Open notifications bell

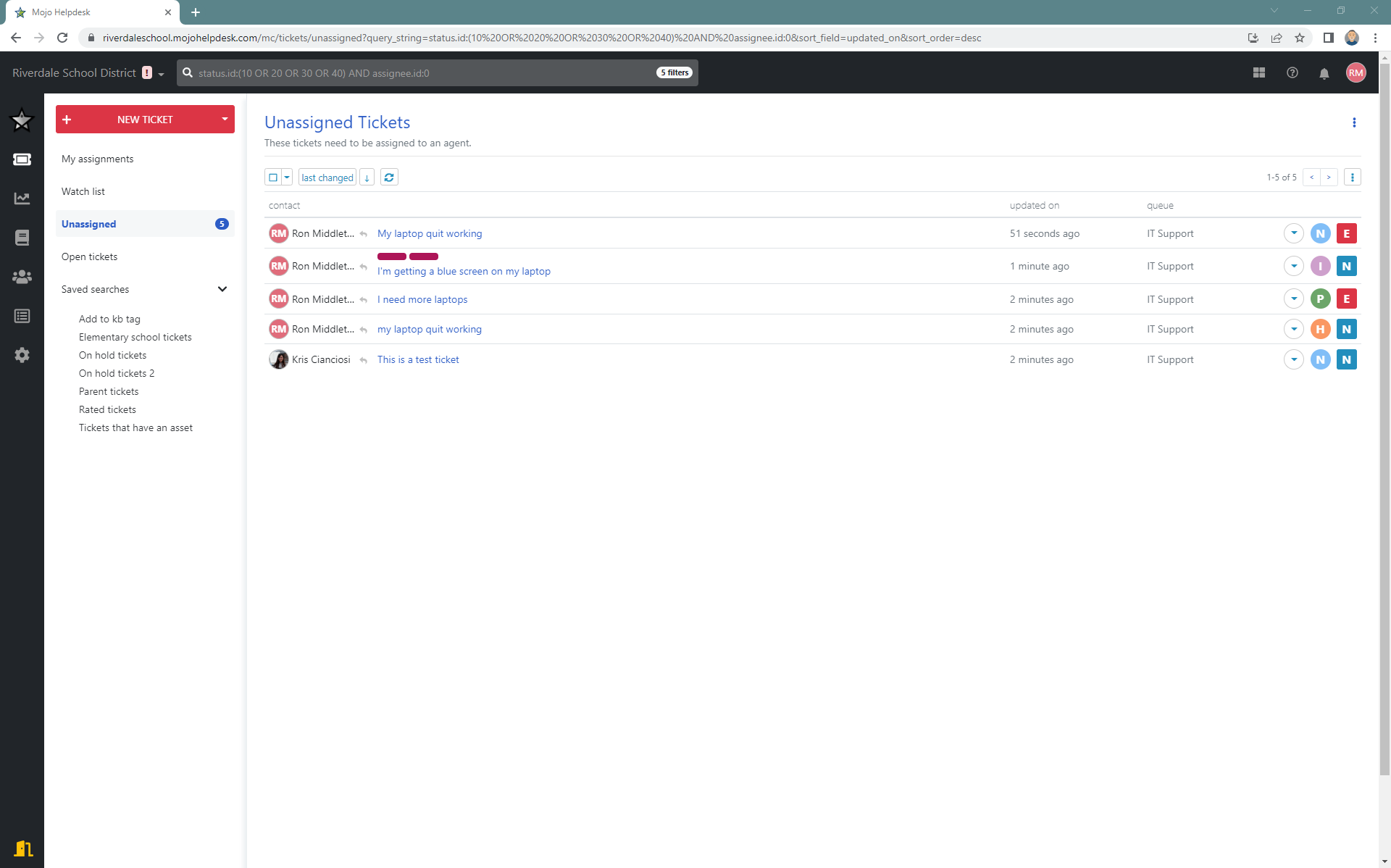click(x=1324, y=72)
